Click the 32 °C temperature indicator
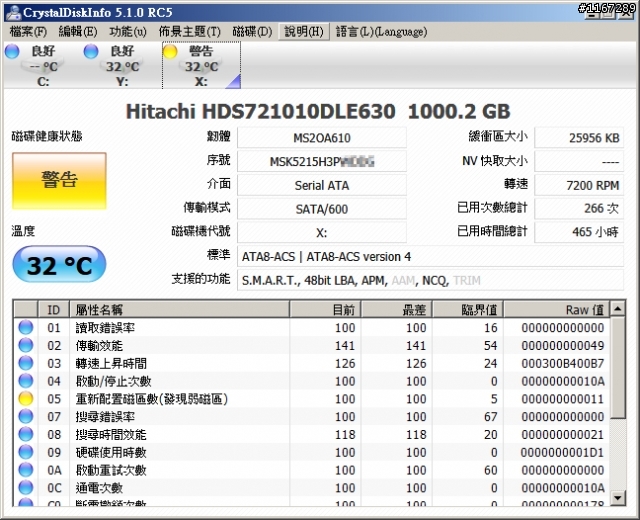This screenshot has height=520, width=640. (x=59, y=264)
